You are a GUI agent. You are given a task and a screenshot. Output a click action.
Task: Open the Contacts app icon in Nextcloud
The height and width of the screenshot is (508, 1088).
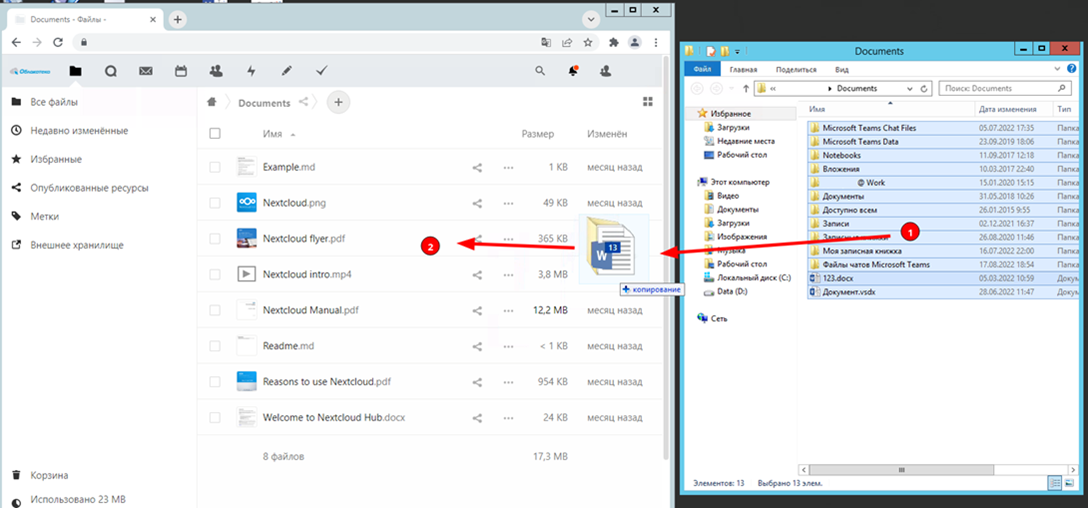216,71
